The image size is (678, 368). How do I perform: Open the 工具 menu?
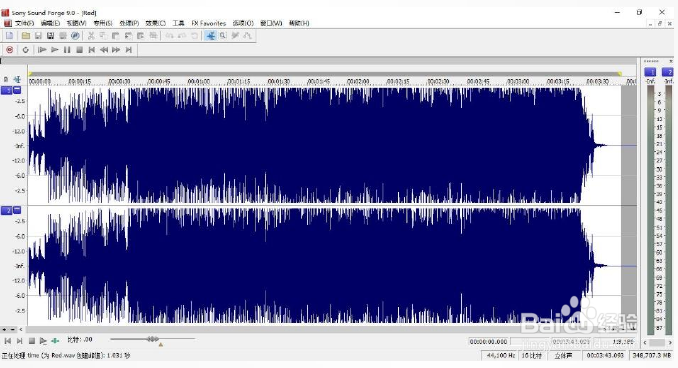point(178,23)
